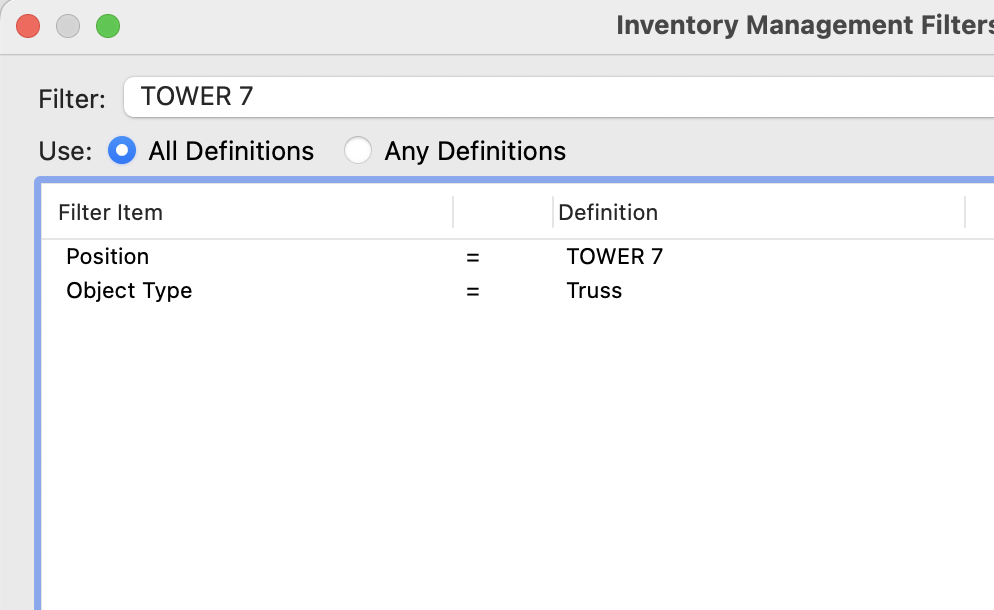994x610 pixels.
Task: Click the Filter name text field
Action: pos(560,97)
